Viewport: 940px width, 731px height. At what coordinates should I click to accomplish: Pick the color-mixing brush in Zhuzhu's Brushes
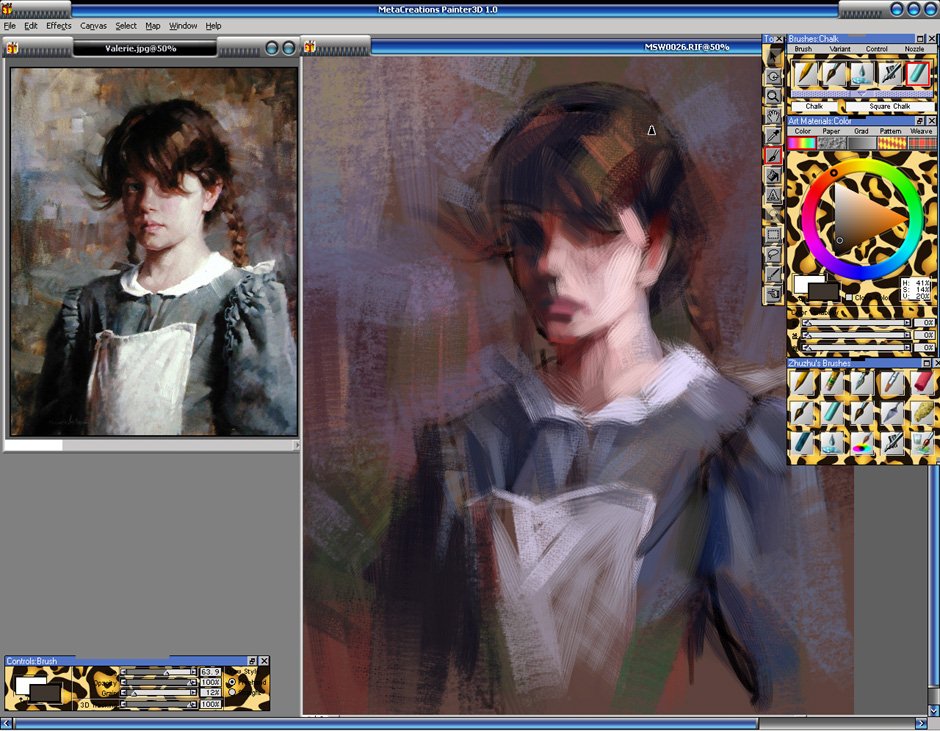coord(862,444)
